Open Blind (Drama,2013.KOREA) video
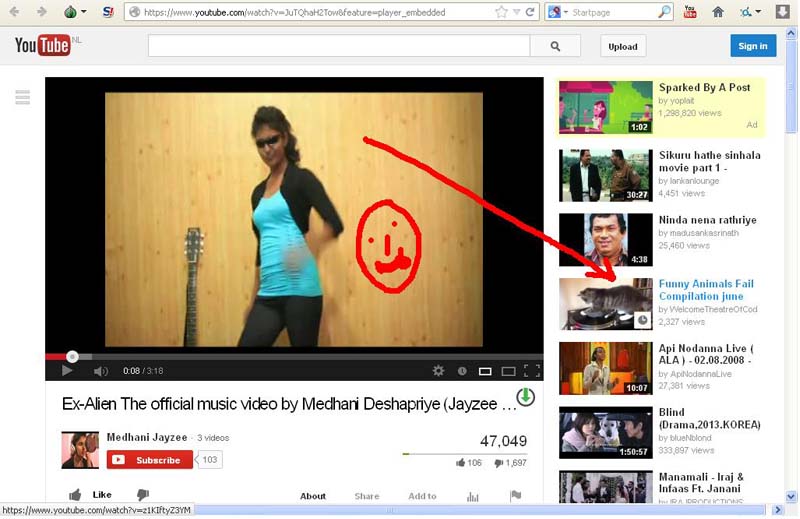Screen dimensions: 800x519 (709, 418)
